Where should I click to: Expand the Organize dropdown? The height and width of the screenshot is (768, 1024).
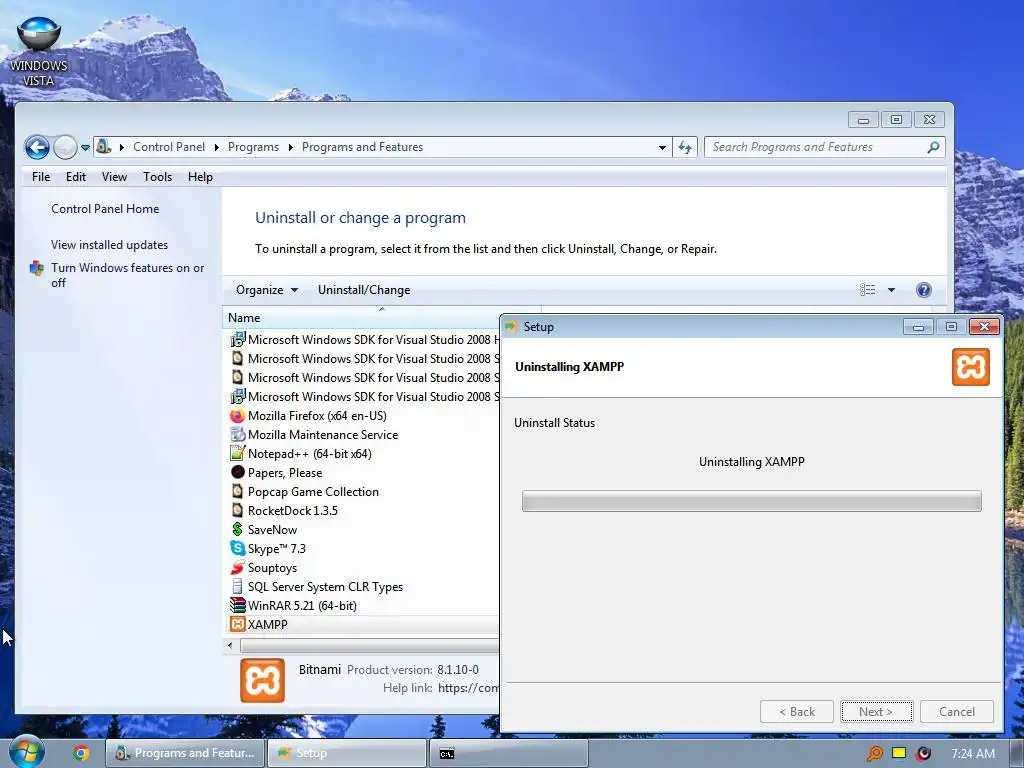coord(266,290)
